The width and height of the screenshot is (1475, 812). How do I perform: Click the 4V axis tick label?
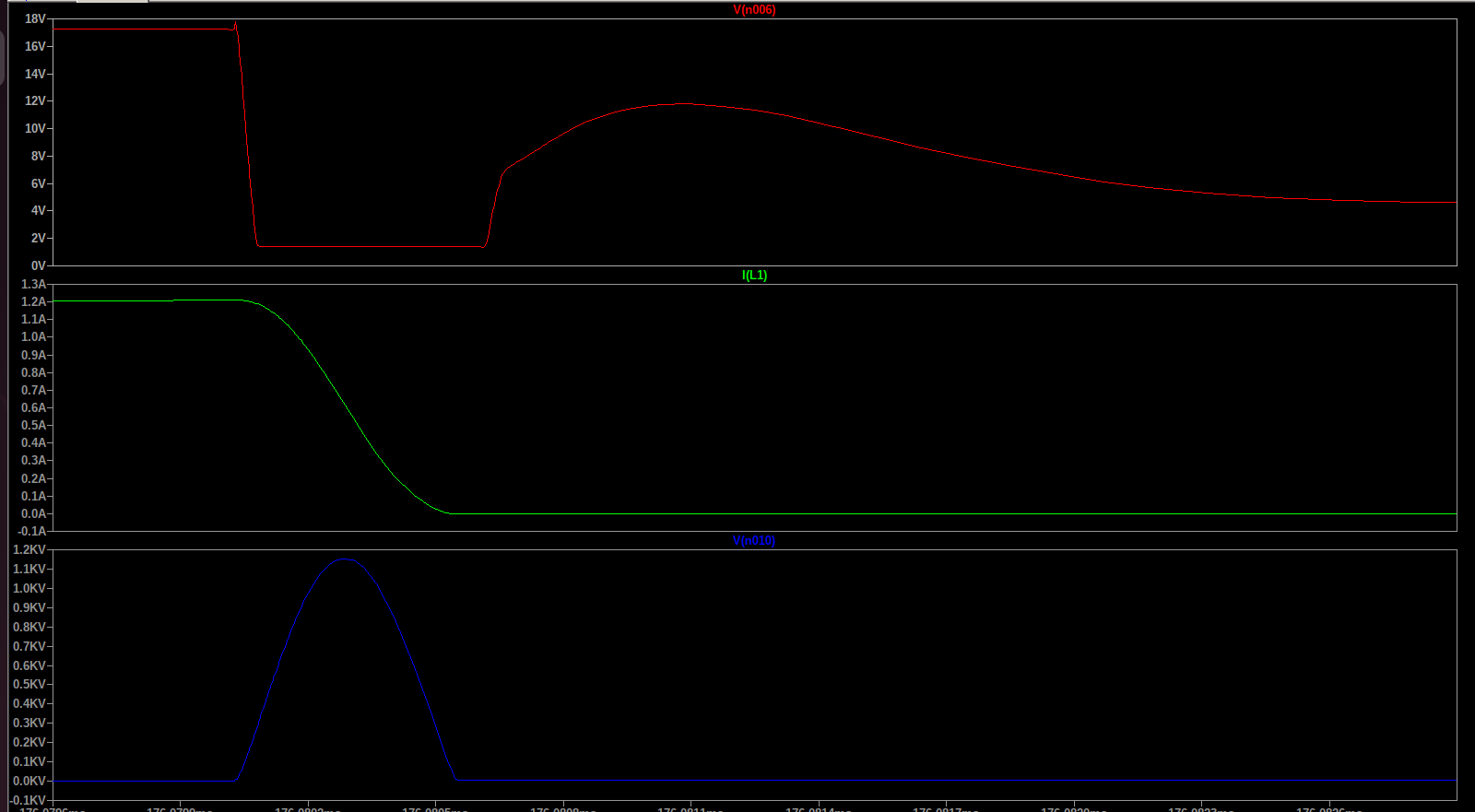[38, 211]
